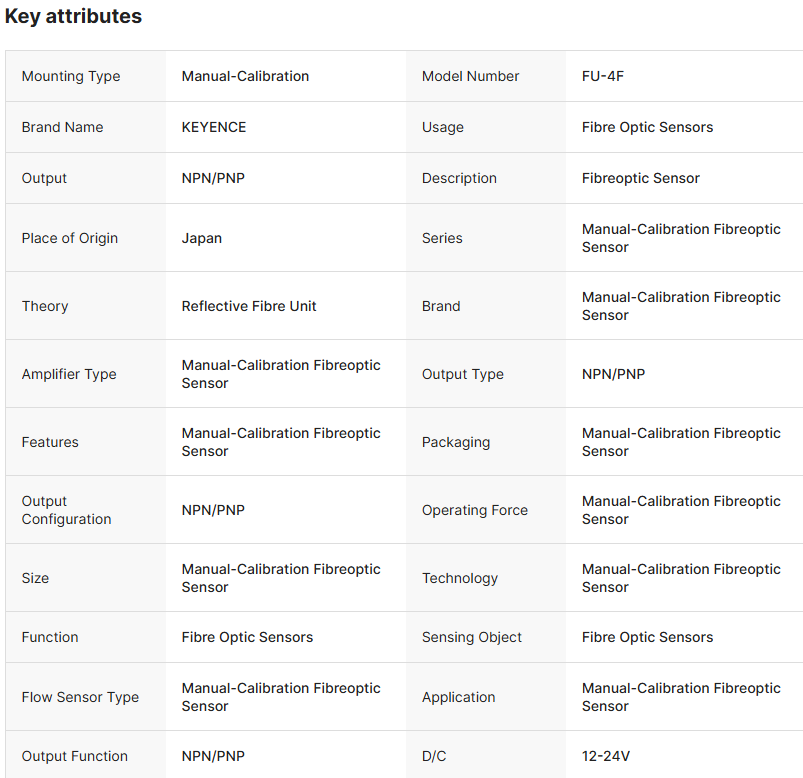Click the D/C label cell

434,756
